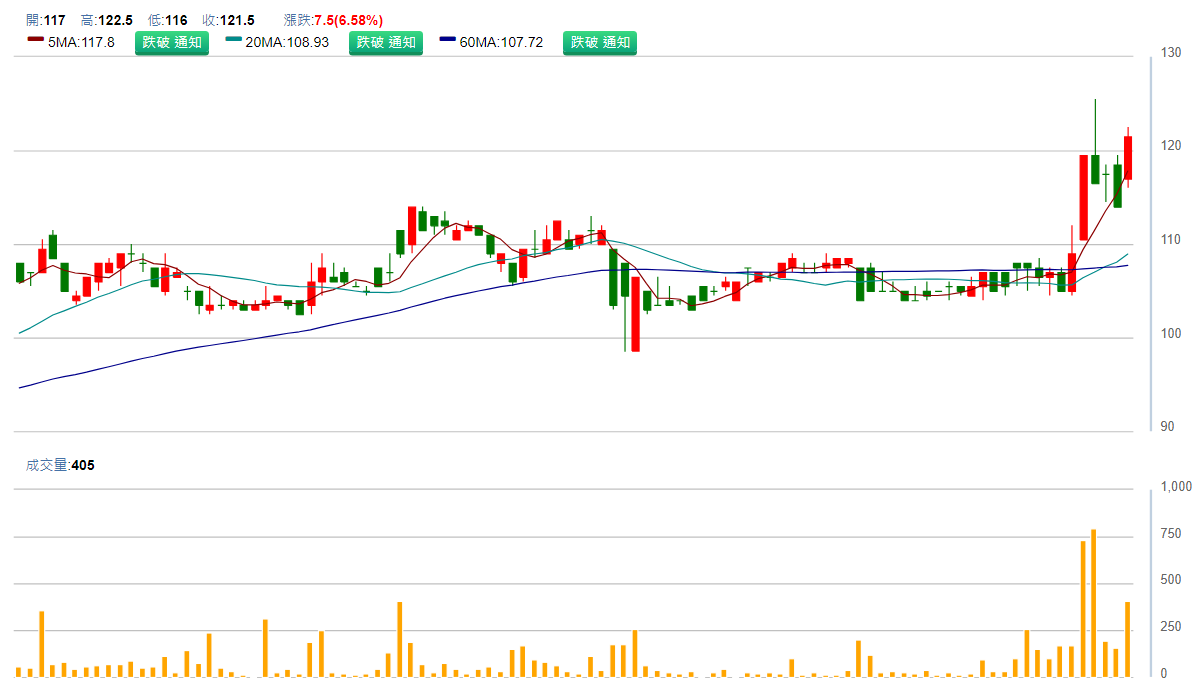
Task: Click the dark red 5MA legend swatch
Action: click(36, 42)
